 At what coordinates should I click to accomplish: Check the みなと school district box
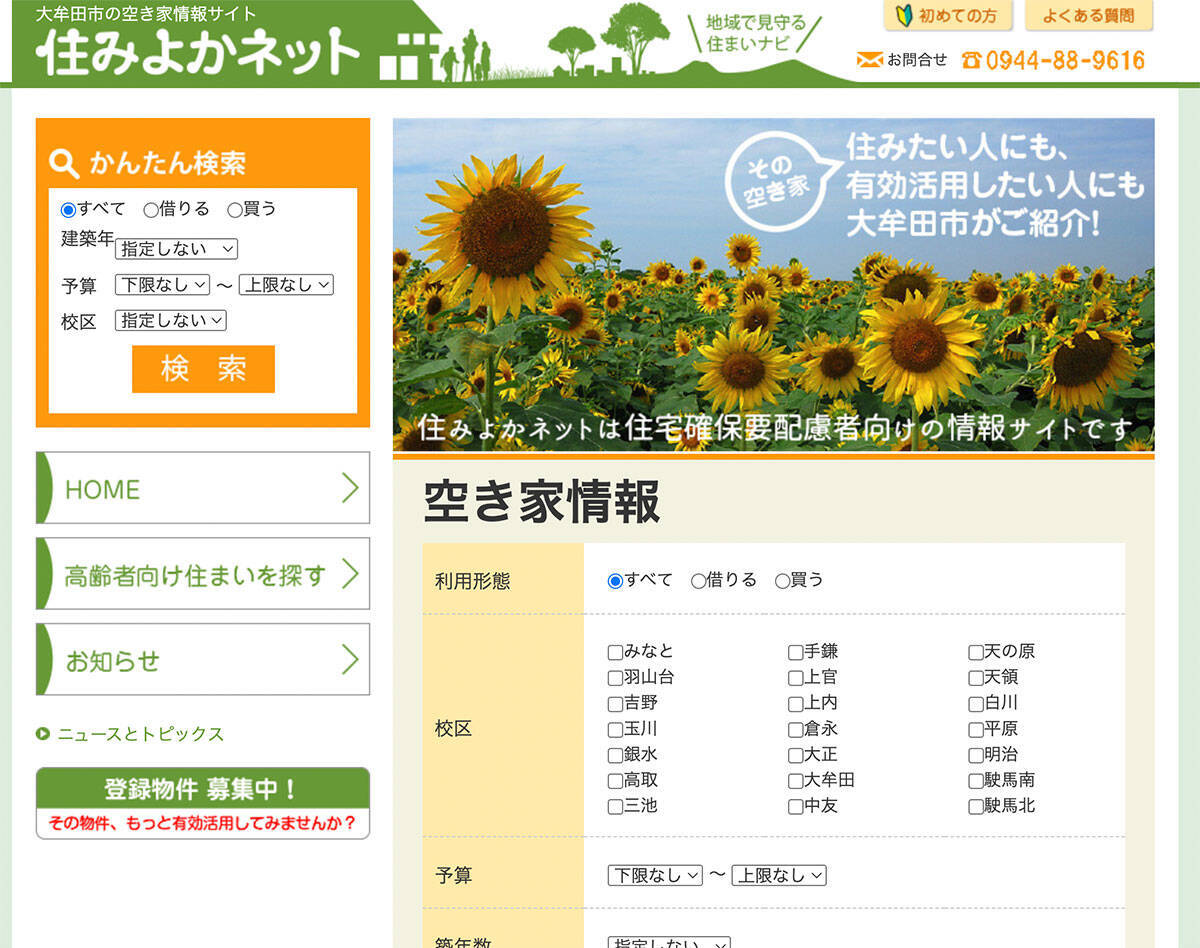[x=615, y=652]
